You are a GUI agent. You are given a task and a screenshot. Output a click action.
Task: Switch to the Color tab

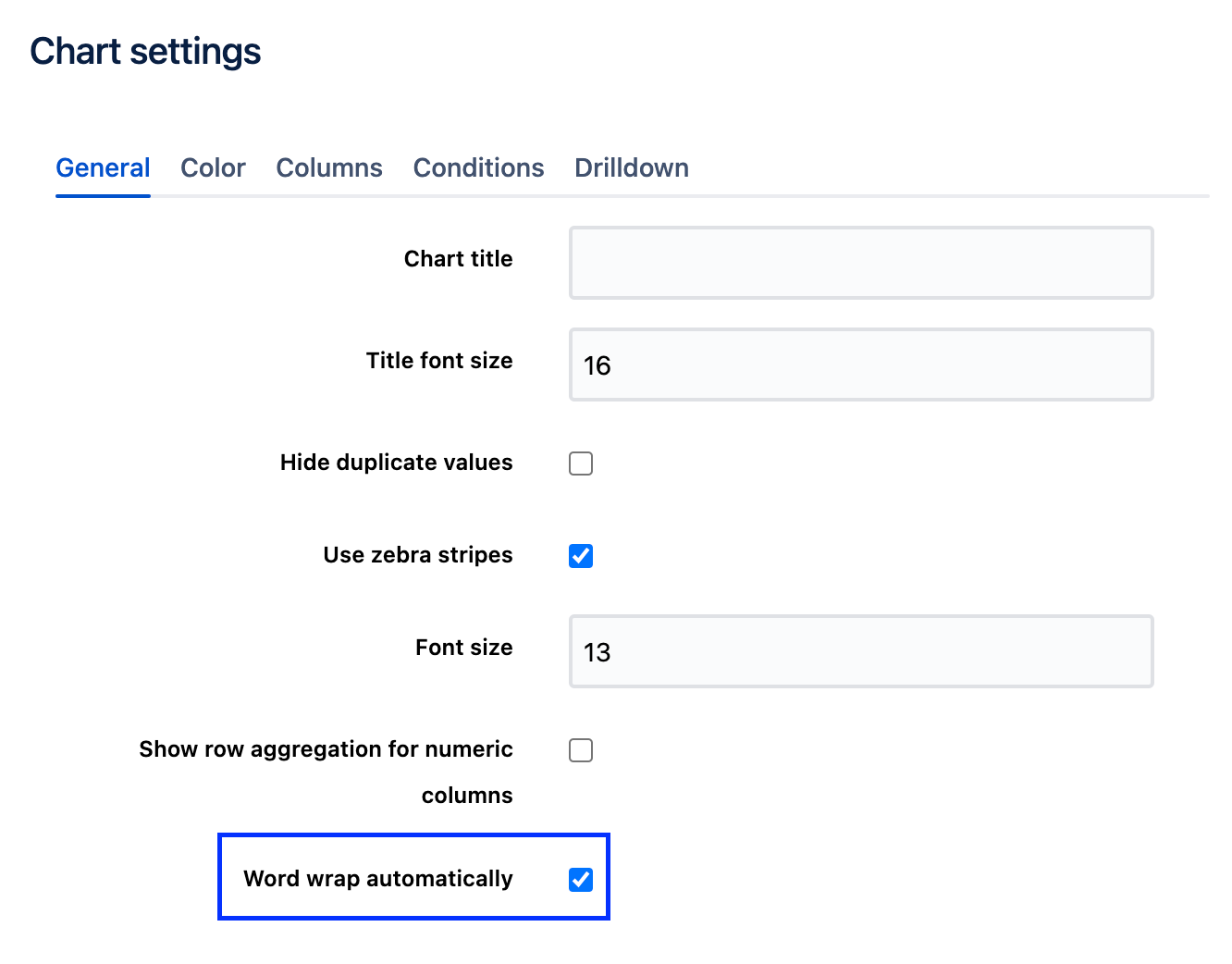click(213, 167)
